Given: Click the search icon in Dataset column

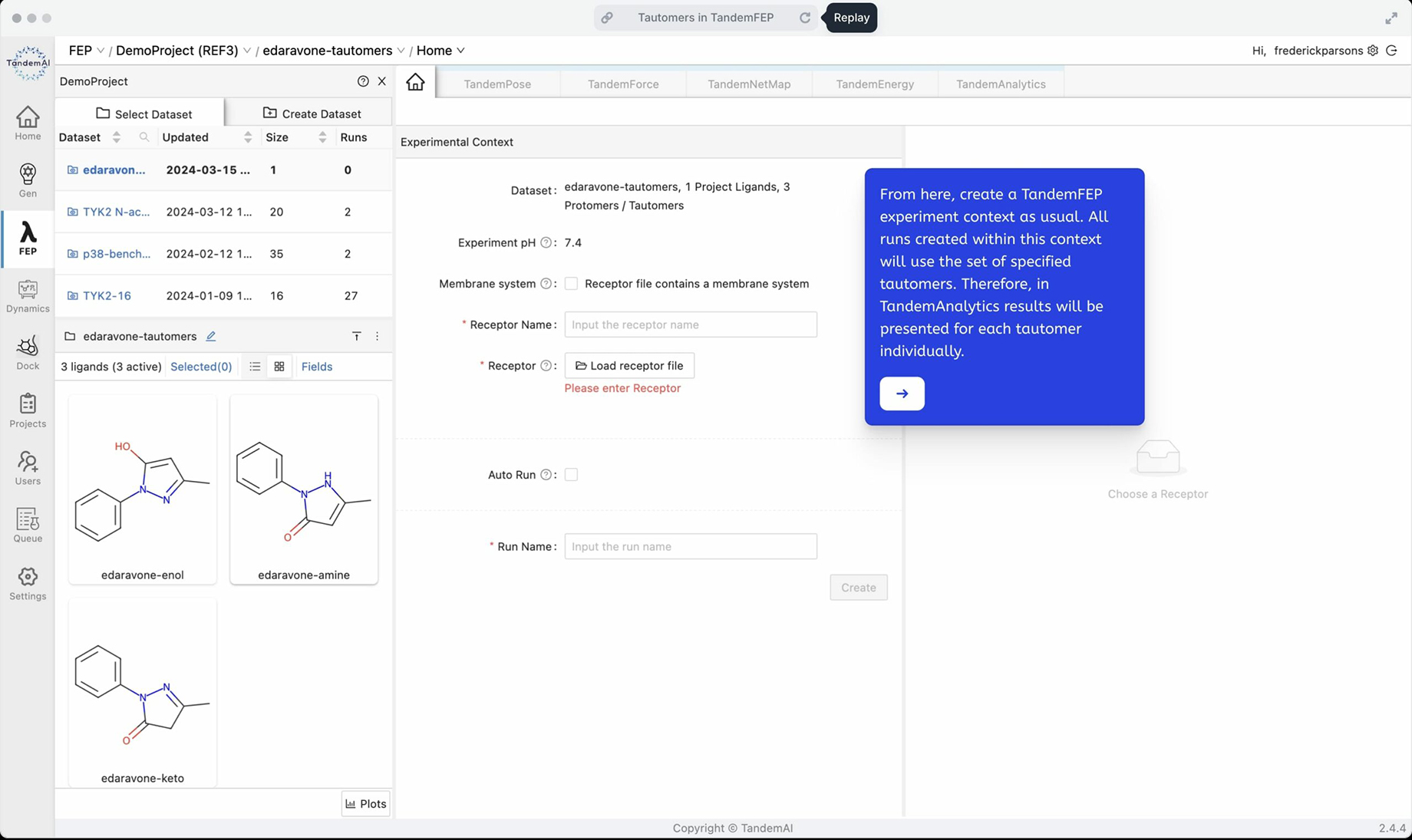Looking at the screenshot, I should point(144,137).
